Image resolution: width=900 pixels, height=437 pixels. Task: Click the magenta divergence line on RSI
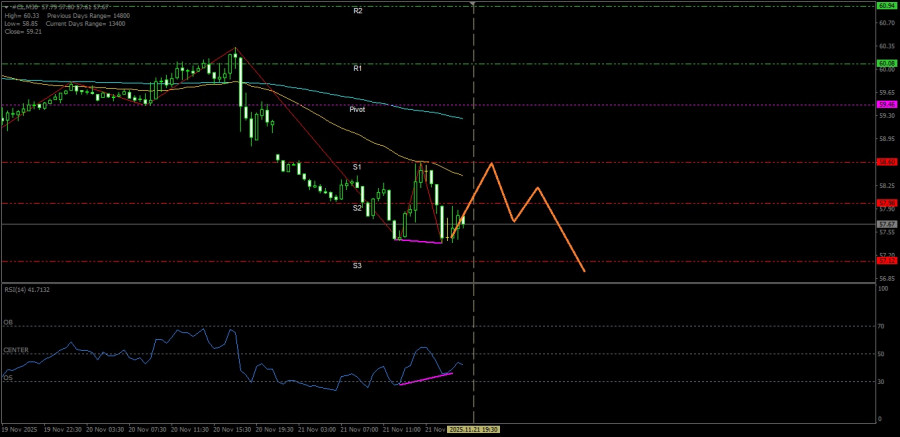click(426, 378)
